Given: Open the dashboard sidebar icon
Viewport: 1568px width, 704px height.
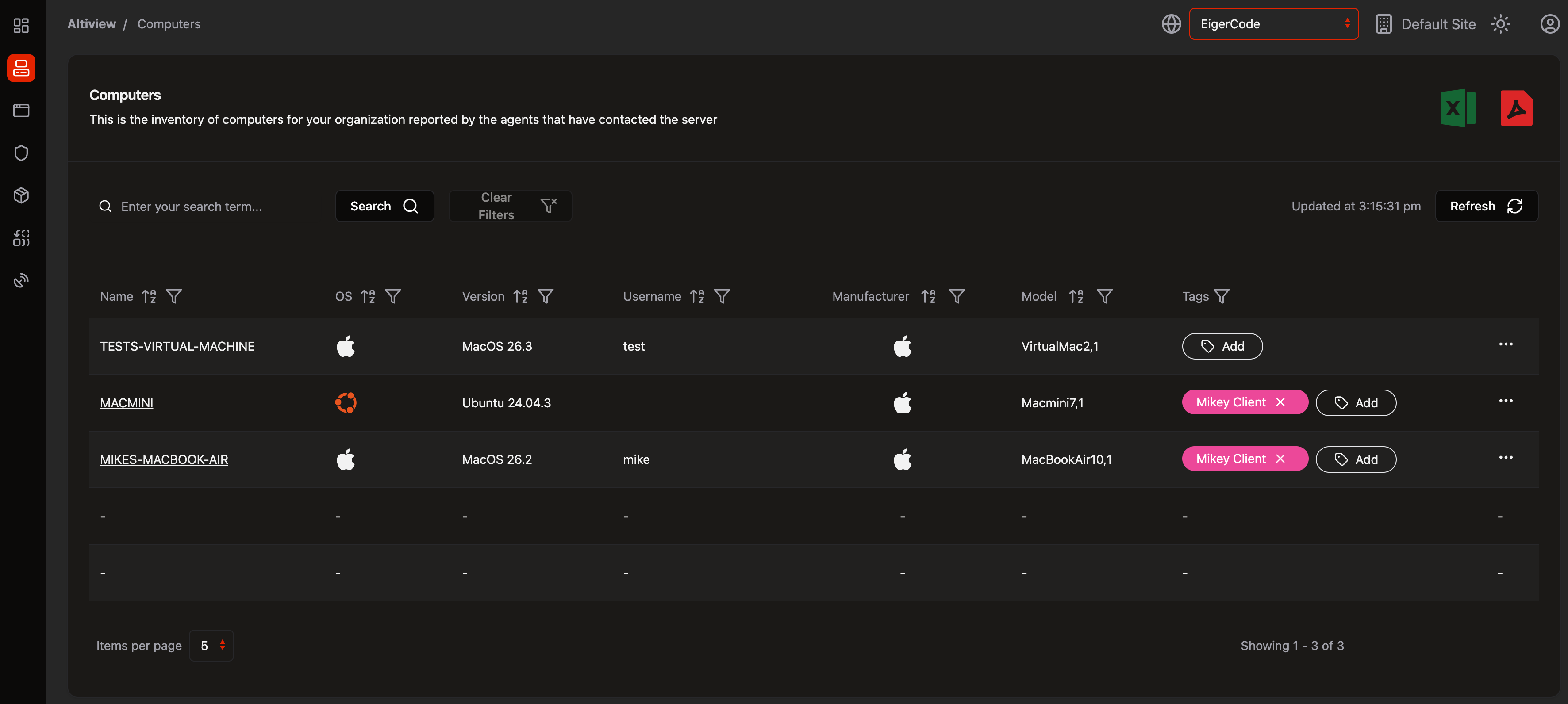Looking at the screenshot, I should pyautogui.click(x=21, y=25).
